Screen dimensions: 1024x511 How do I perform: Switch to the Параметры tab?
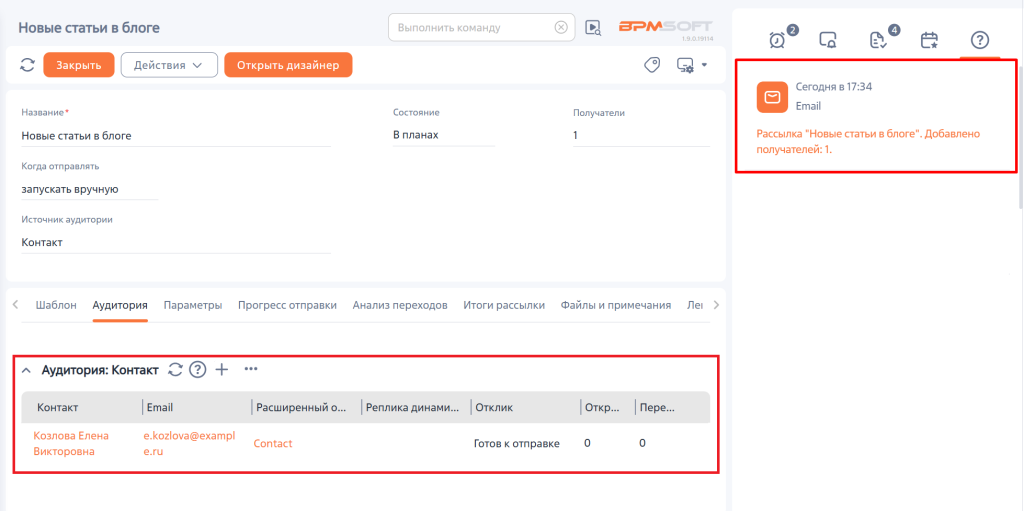point(193,305)
